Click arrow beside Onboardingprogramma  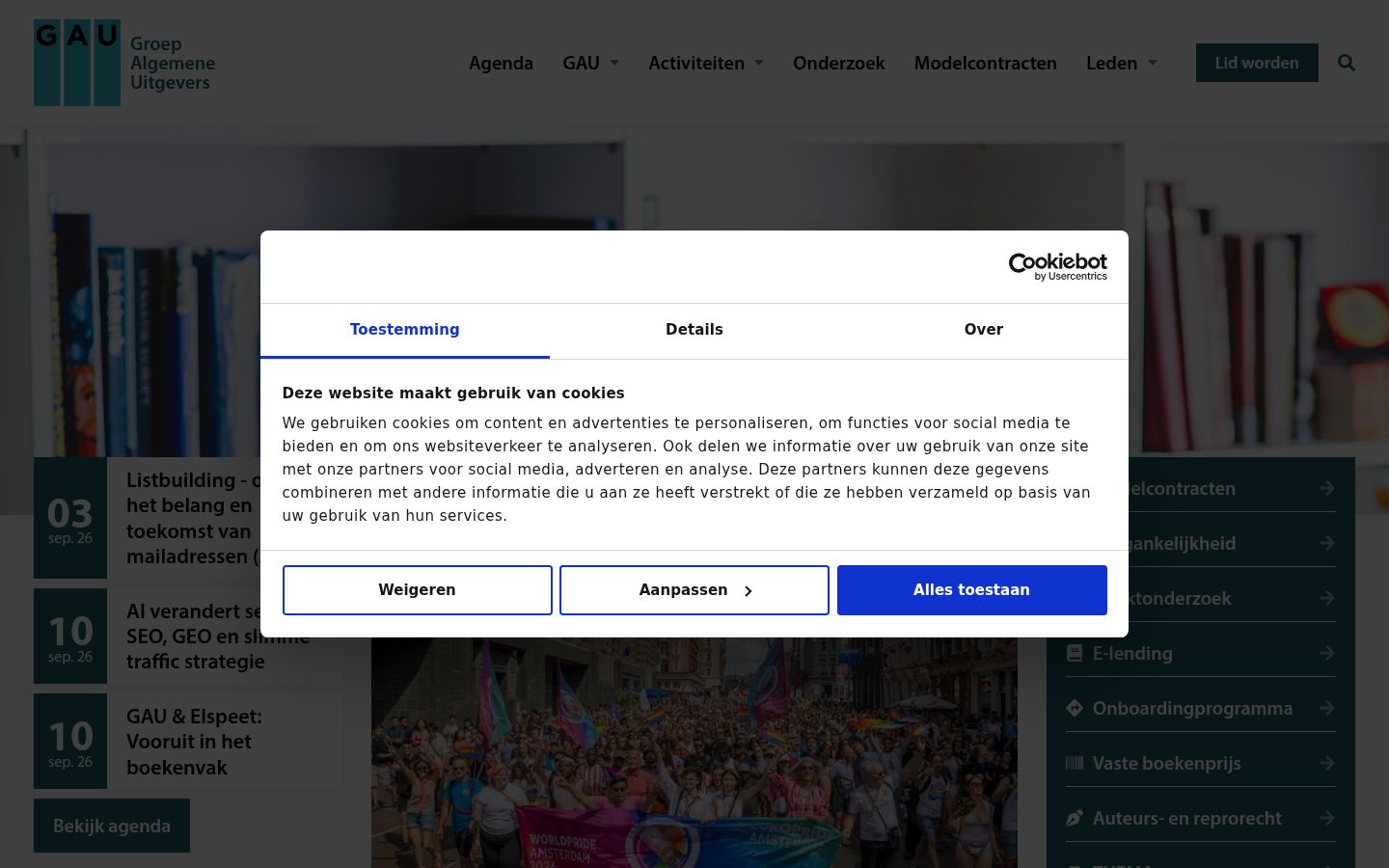tap(1327, 708)
